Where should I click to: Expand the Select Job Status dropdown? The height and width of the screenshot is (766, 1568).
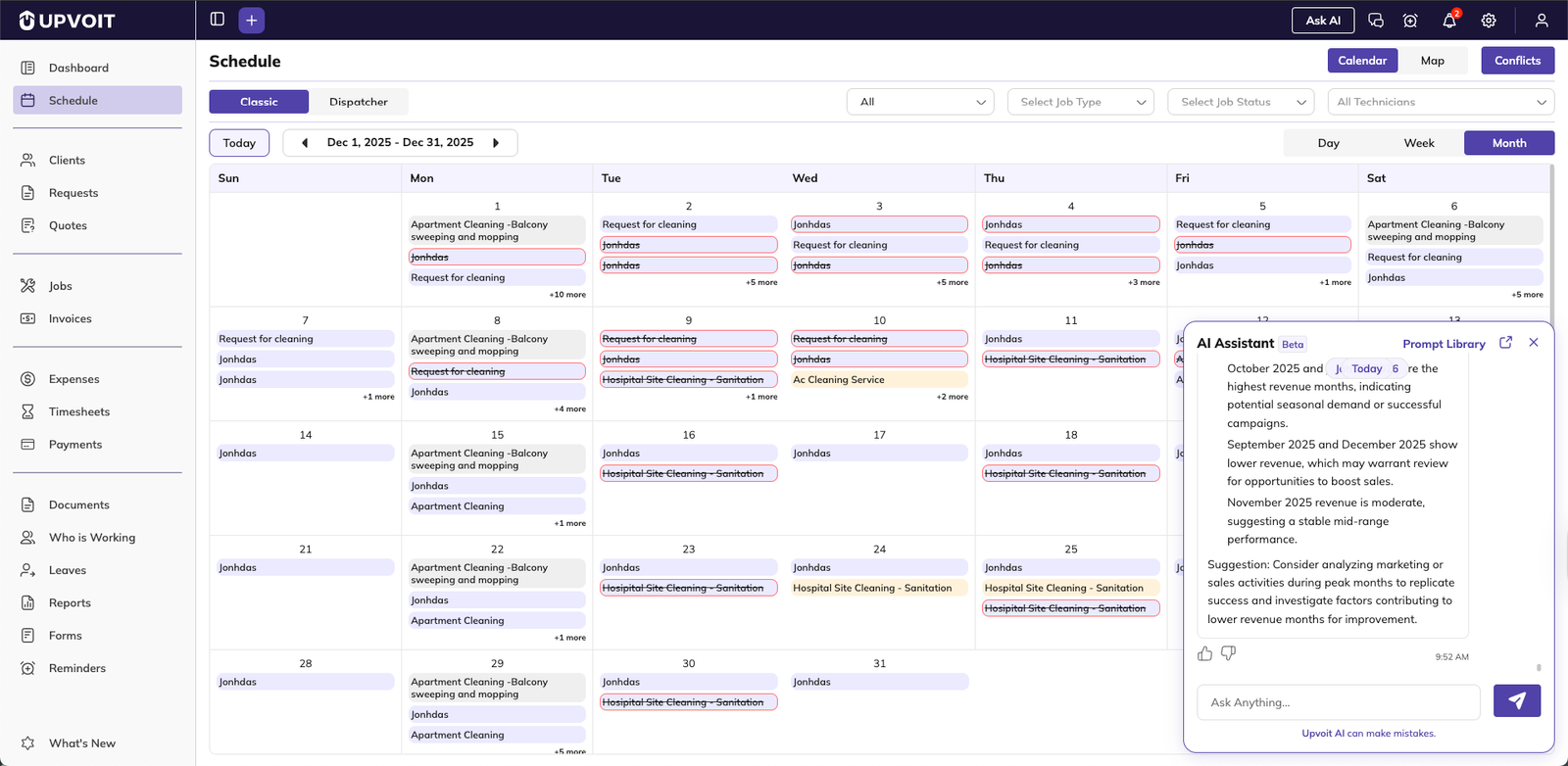pos(1241,102)
